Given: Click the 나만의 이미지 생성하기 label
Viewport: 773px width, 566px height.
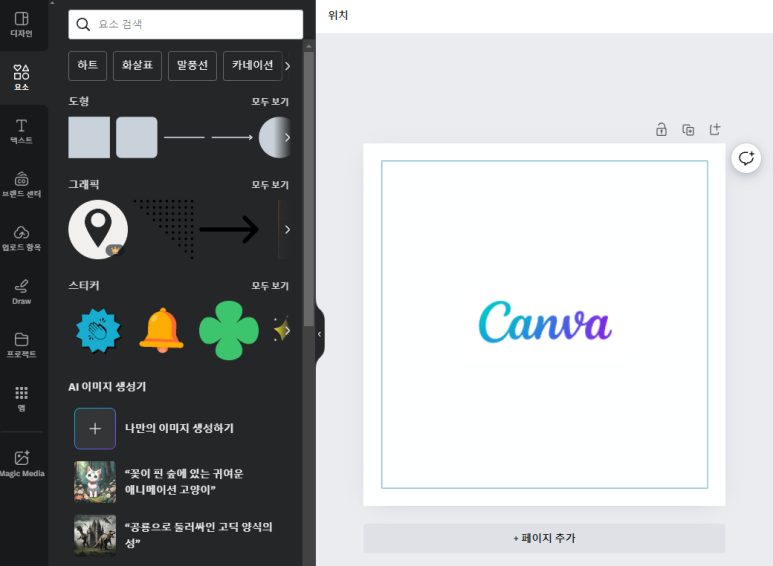Looking at the screenshot, I should click(179, 428).
